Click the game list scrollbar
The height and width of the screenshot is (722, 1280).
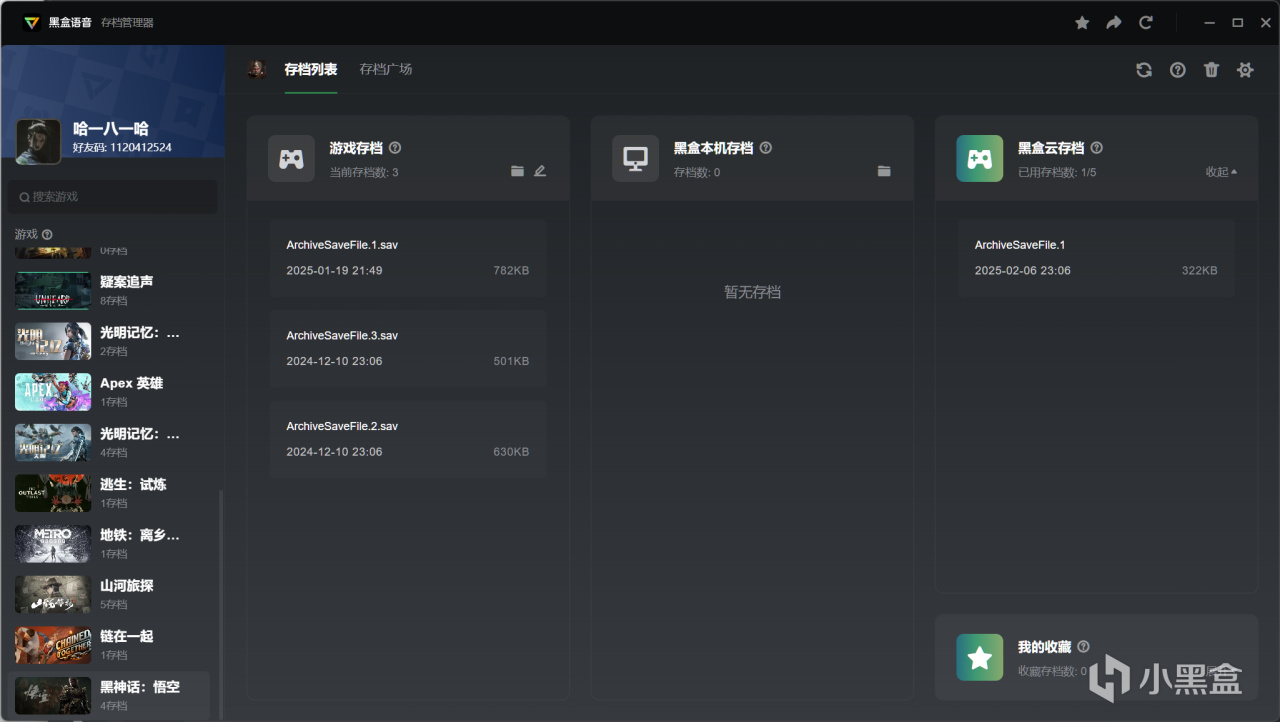point(221,605)
